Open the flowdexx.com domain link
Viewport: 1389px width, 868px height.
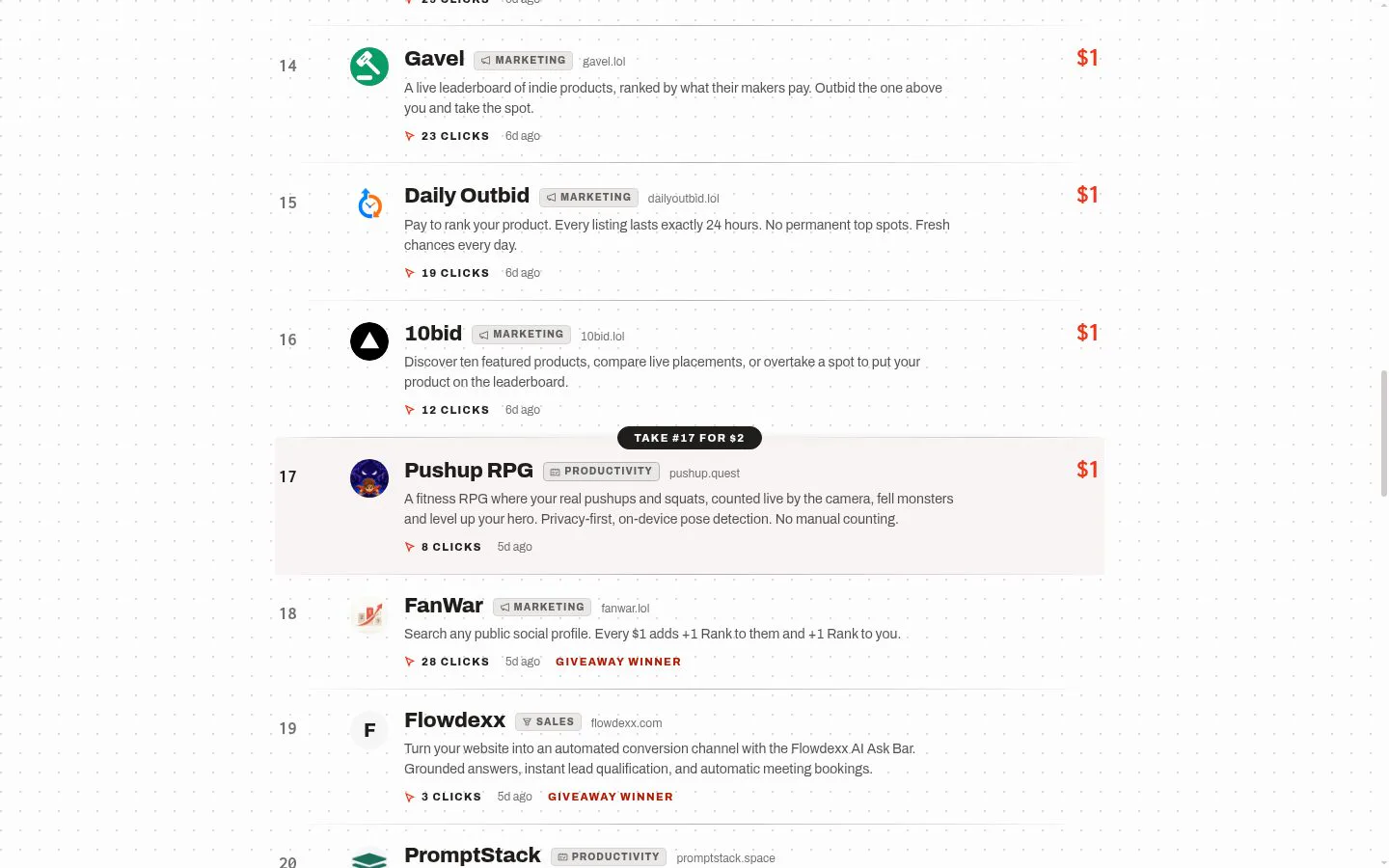pyautogui.click(x=626, y=723)
